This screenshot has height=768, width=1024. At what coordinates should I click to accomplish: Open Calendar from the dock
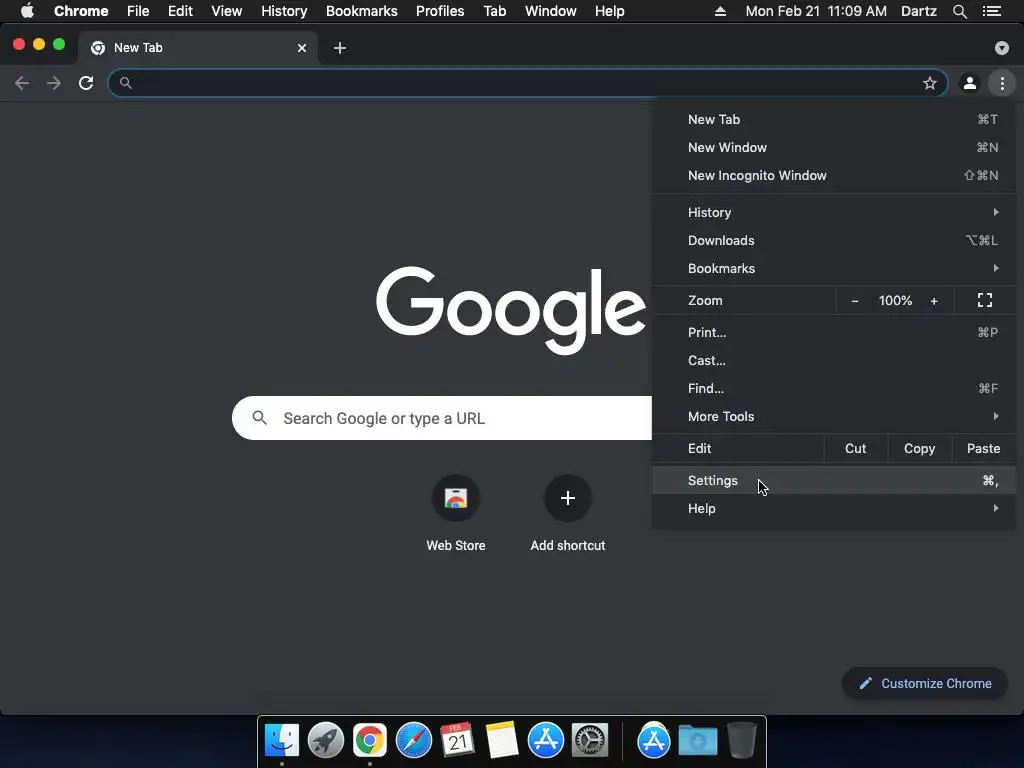point(458,741)
